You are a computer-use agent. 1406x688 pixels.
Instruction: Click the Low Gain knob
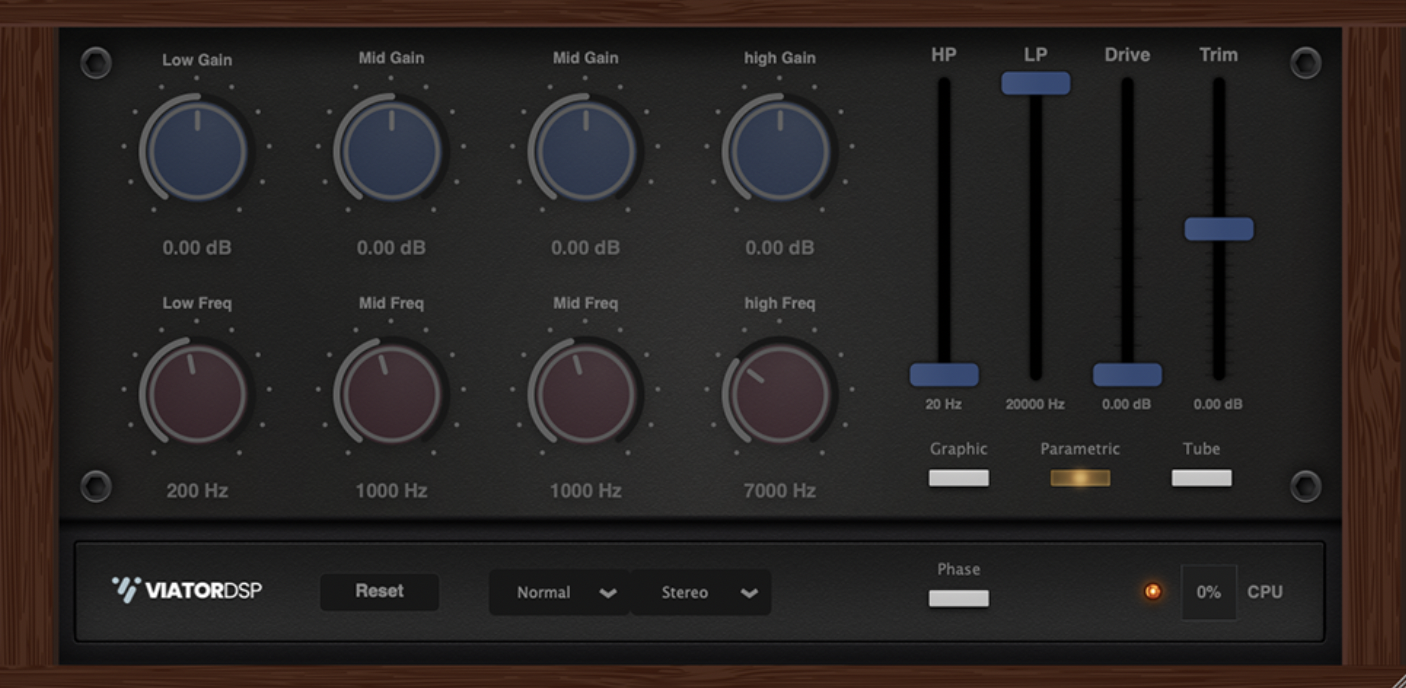point(197,151)
